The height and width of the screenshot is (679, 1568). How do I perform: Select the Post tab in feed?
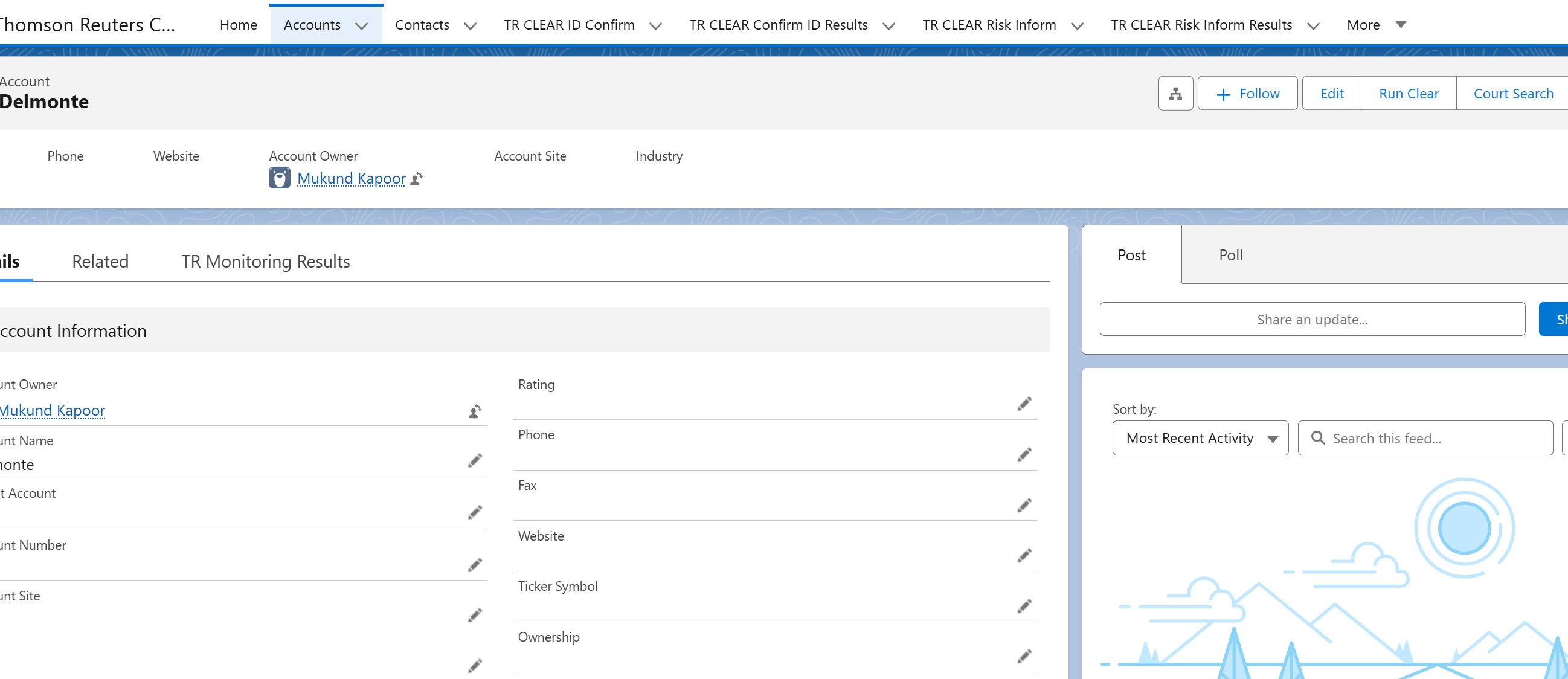tap(1131, 255)
